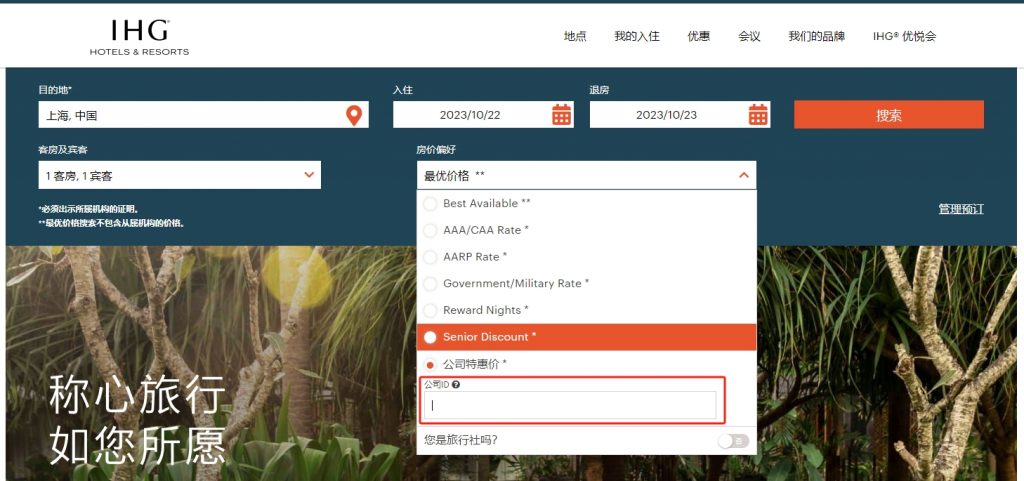Image resolution: width=1024 pixels, height=481 pixels.
Task: Click the 入住 date field 2023/10/22
Action: (483, 115)
